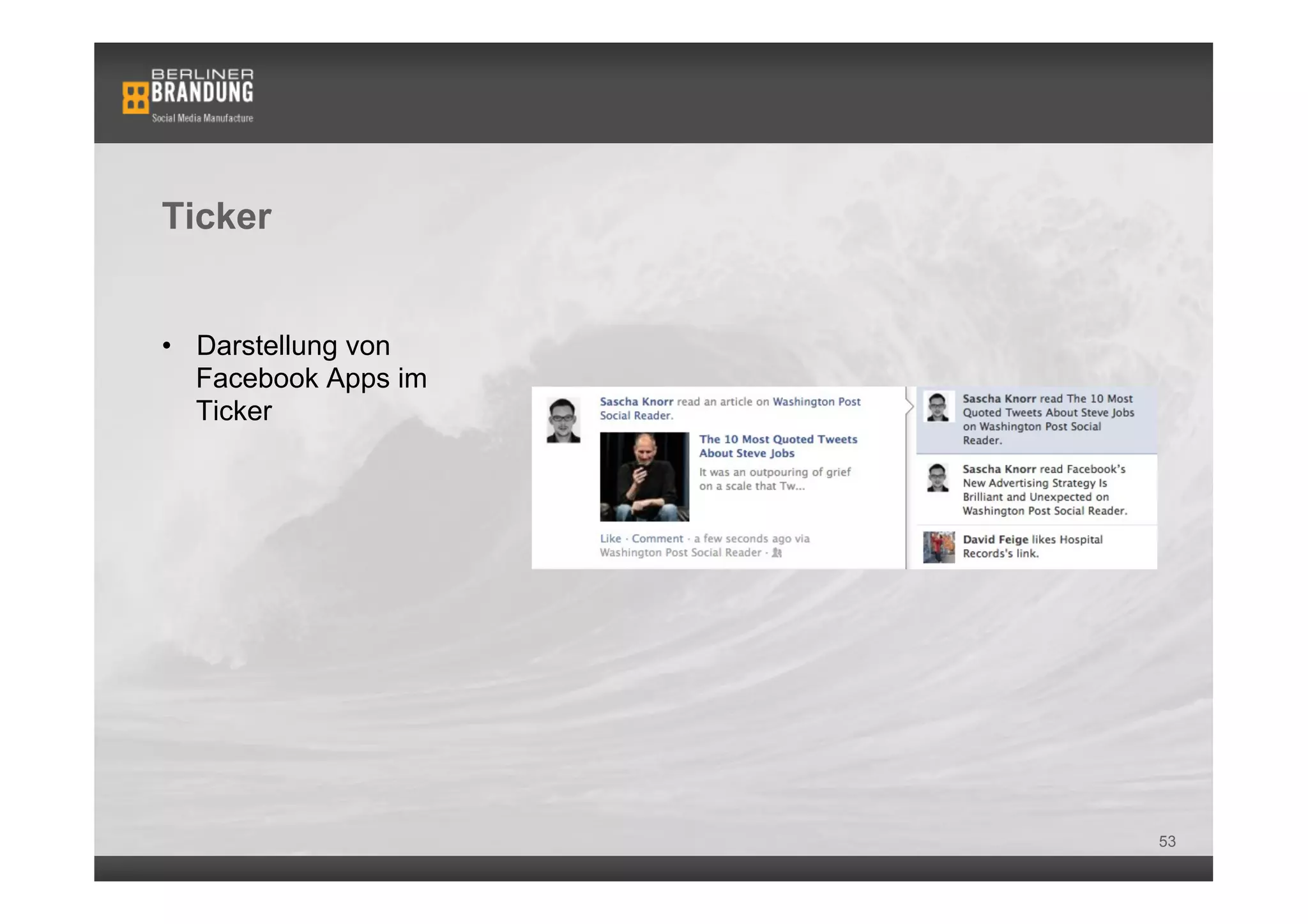This screenshot has width=1308, height=924.
Task: Open Sascha Knorr's profile picture in the post
Action: point(563,420)
